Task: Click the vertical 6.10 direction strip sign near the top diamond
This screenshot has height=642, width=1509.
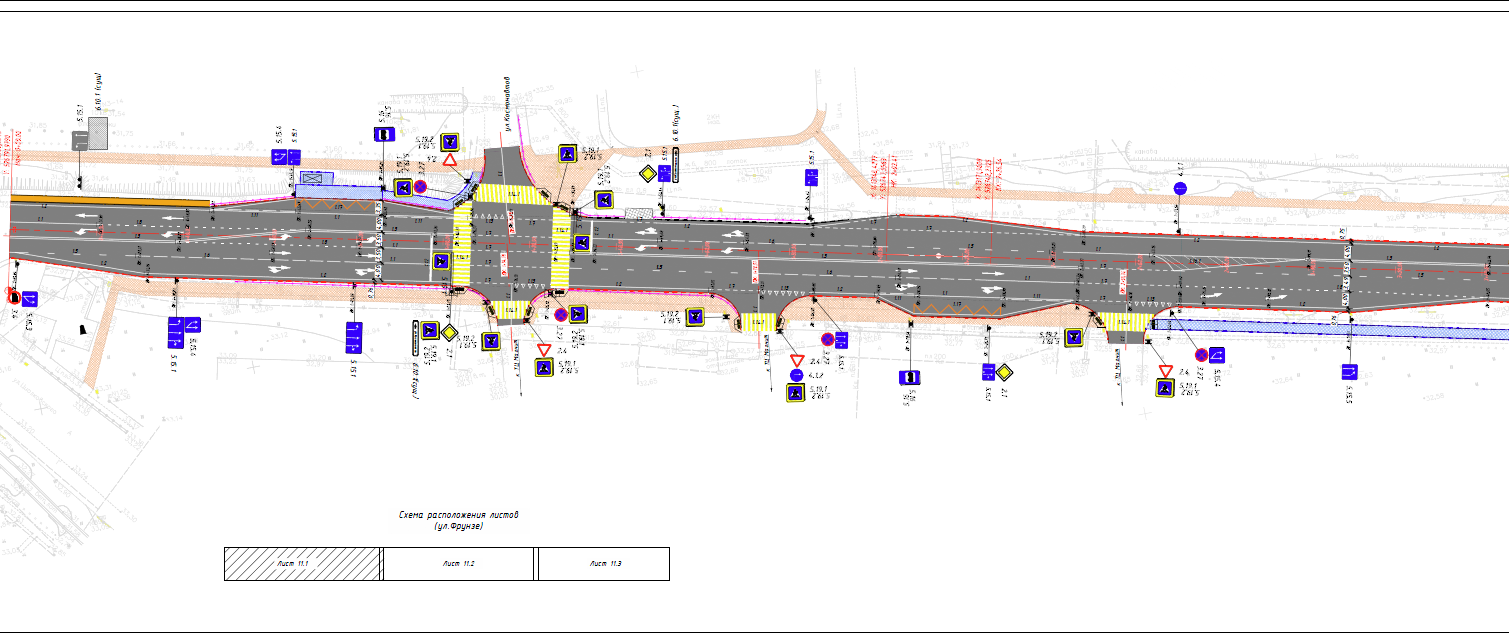Action: (x=677, y=163)
